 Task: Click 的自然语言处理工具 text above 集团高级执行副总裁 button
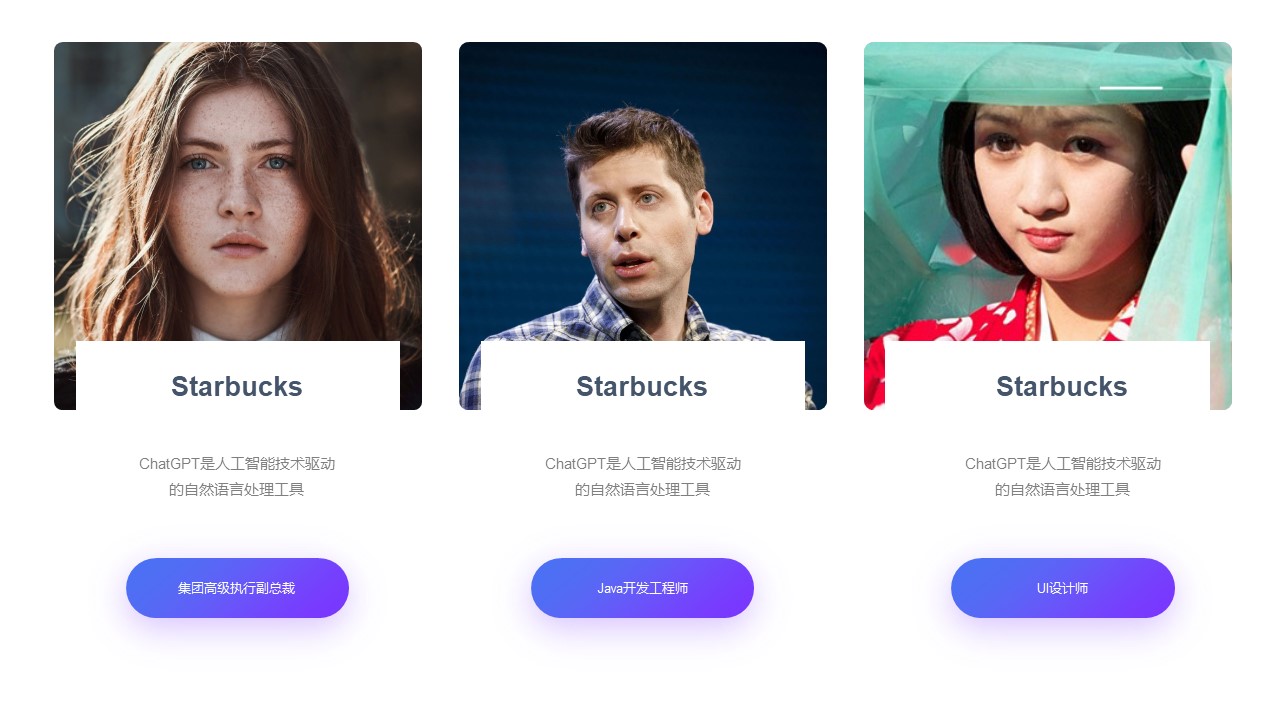coord(237,490)
